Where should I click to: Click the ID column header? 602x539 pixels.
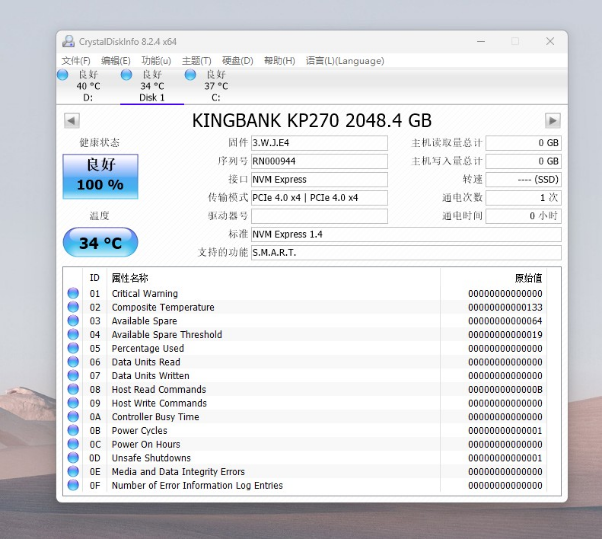(x=94, y=278)
